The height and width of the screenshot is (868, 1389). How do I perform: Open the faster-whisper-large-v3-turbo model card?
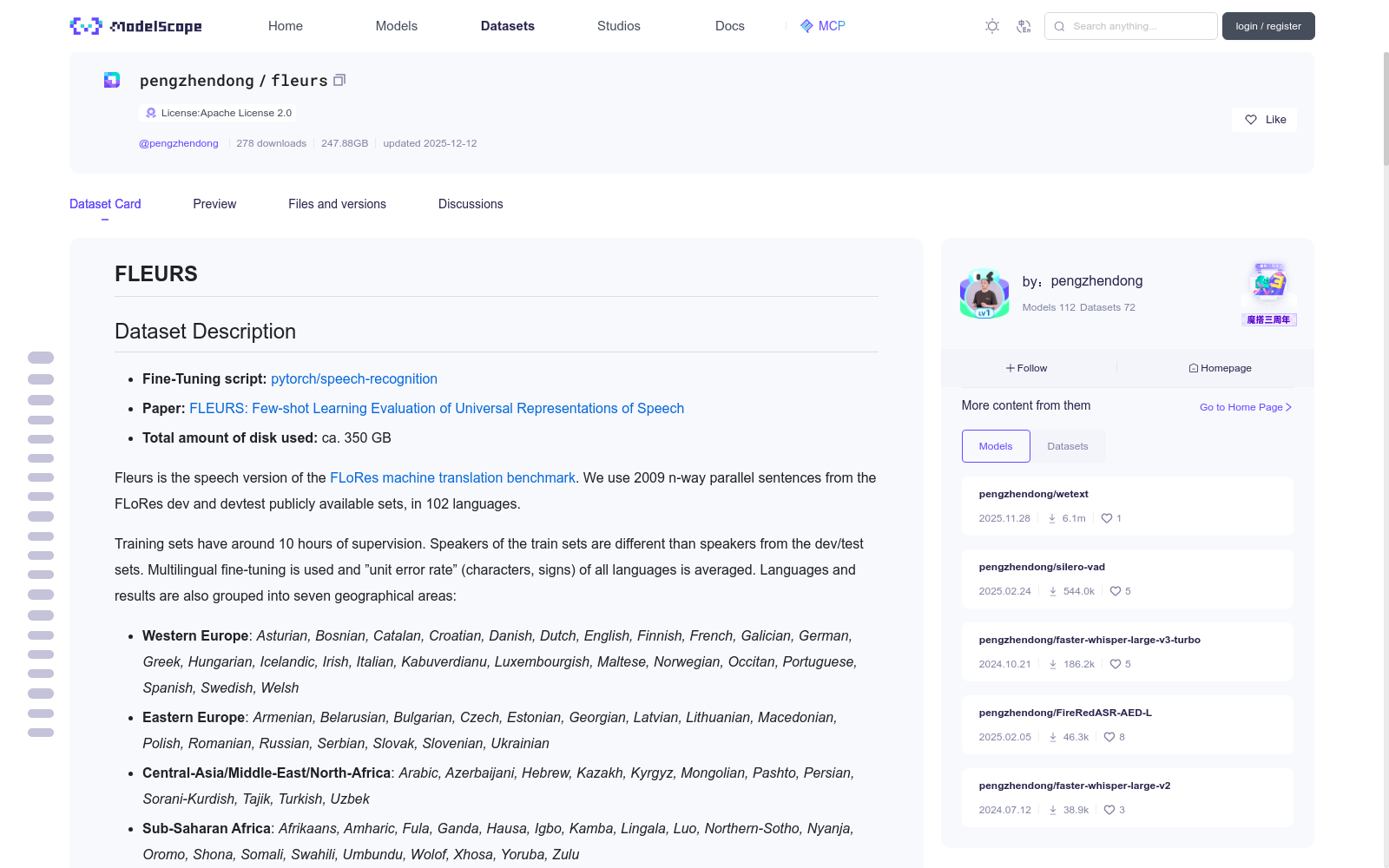coord(1127,652)
